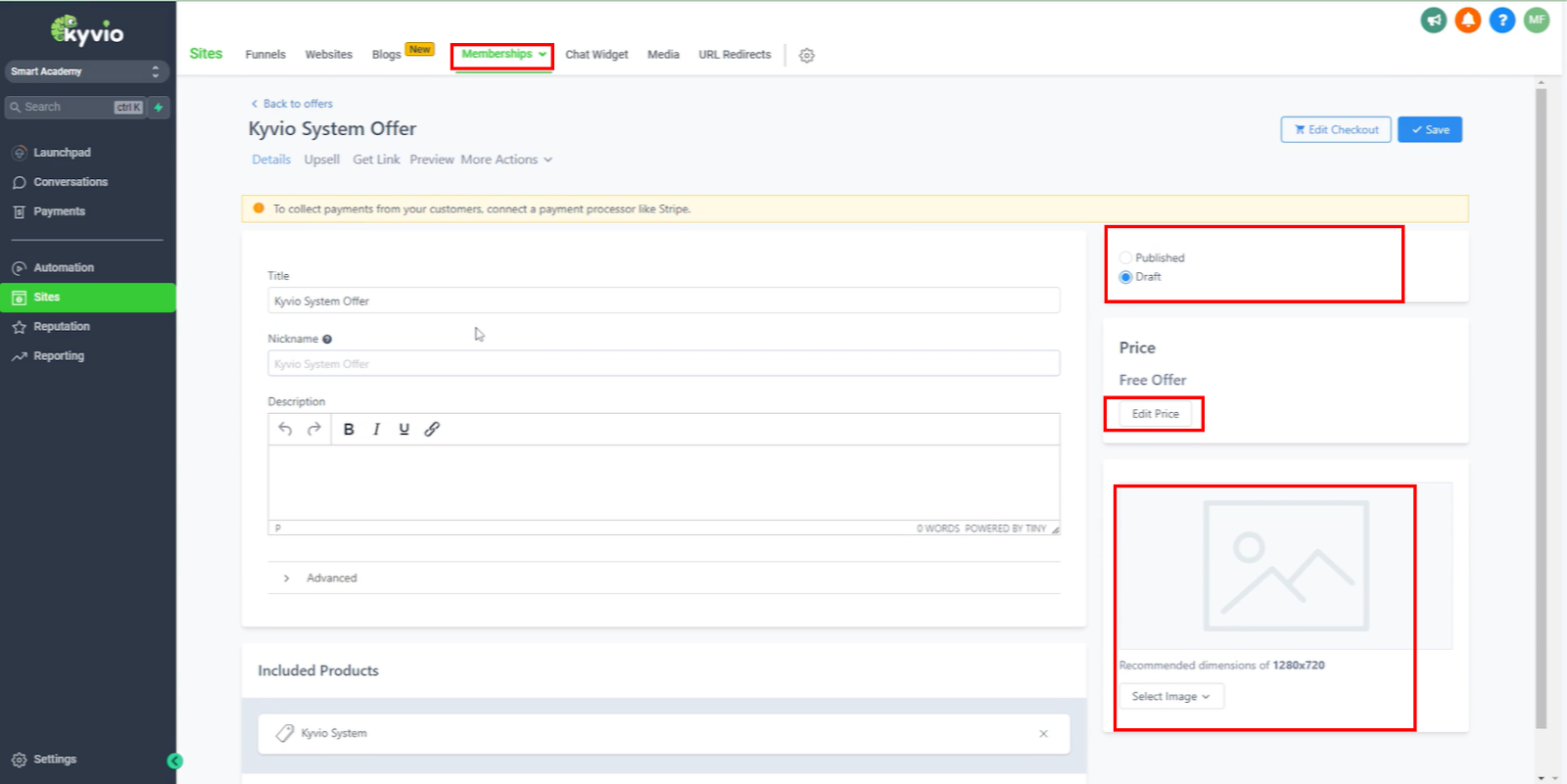1567x784 pixels.
Task: Click the undo arrow in editor
Action: point(285,430)
